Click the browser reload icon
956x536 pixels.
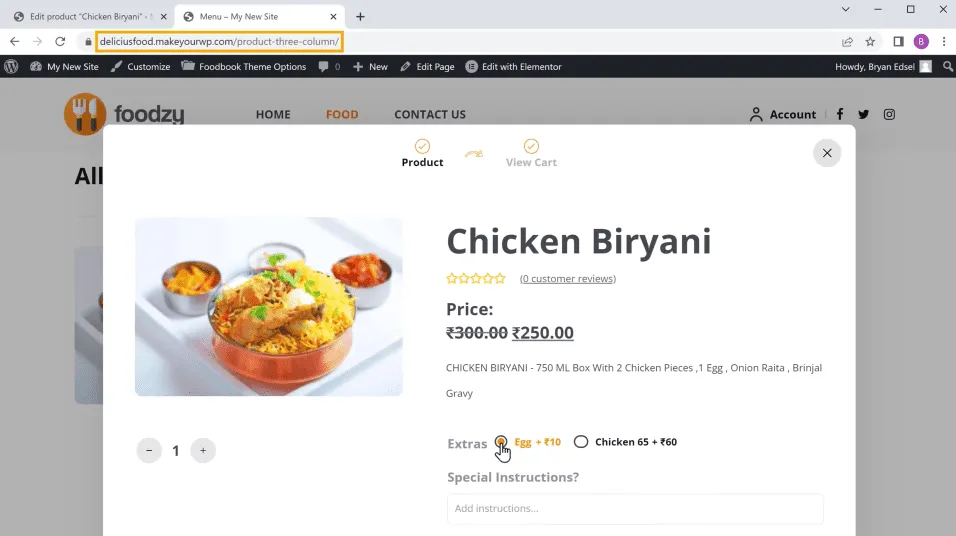(60, 42)
